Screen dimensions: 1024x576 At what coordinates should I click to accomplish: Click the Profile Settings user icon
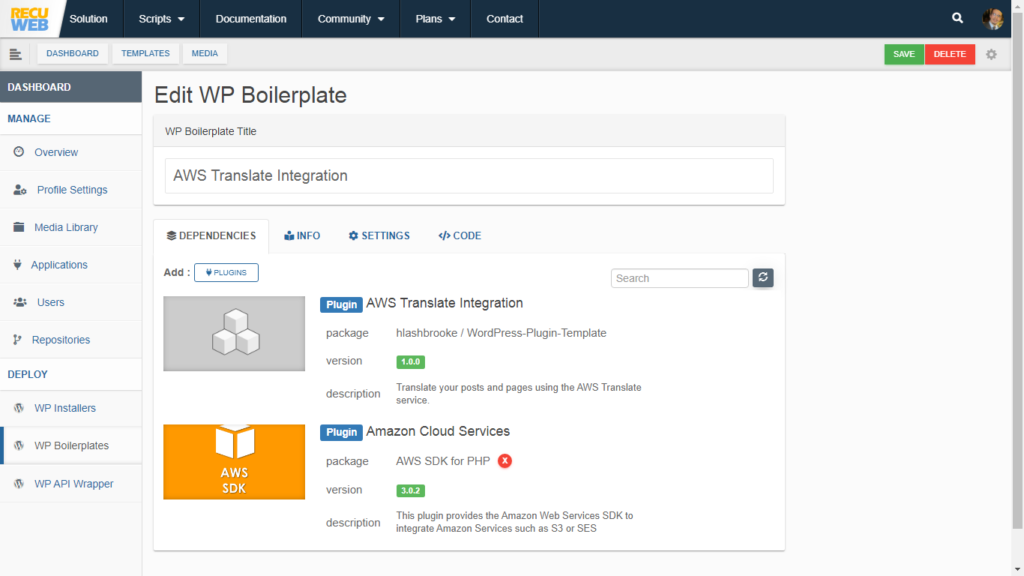(20, 189)
